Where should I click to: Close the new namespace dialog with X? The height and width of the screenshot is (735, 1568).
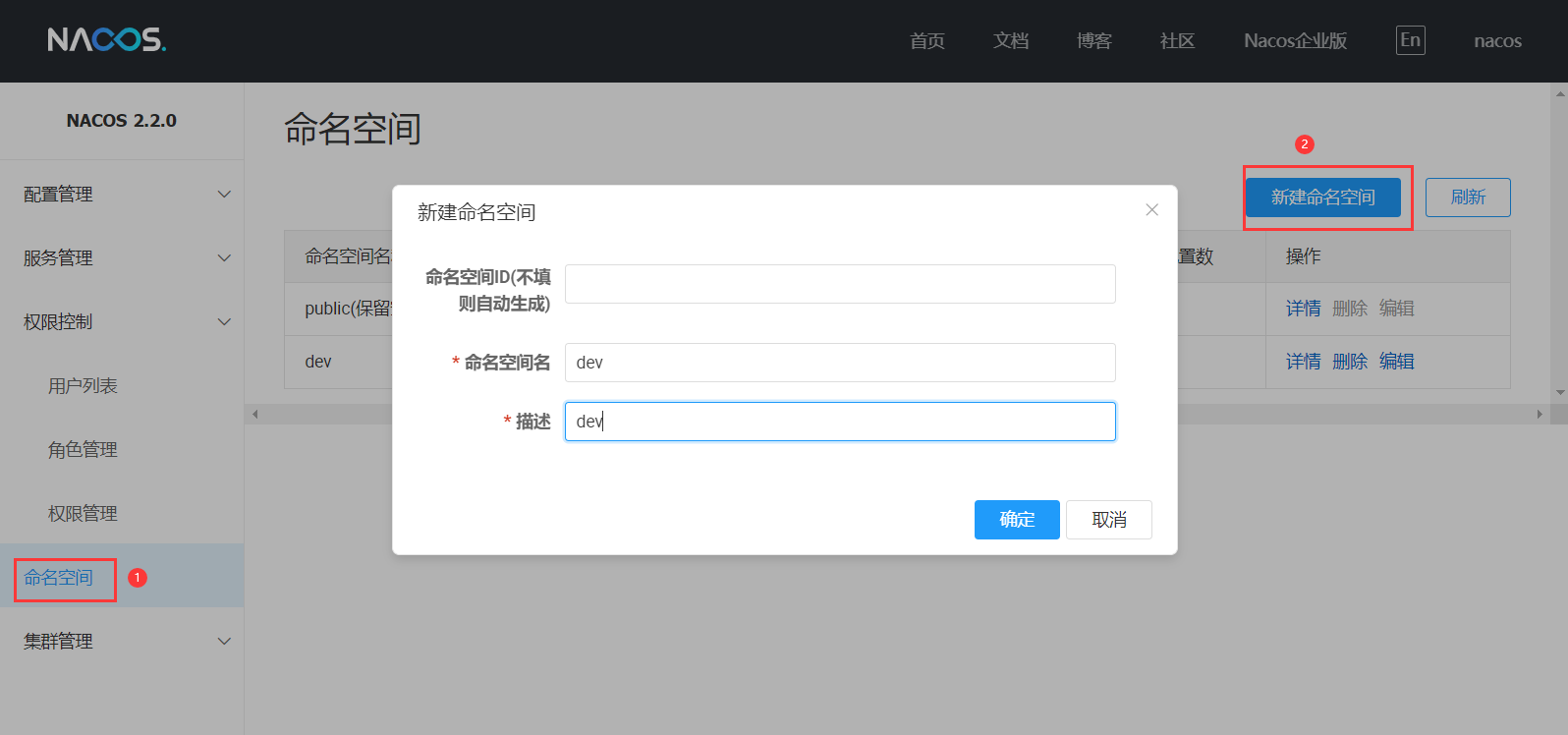point(1151,210)
